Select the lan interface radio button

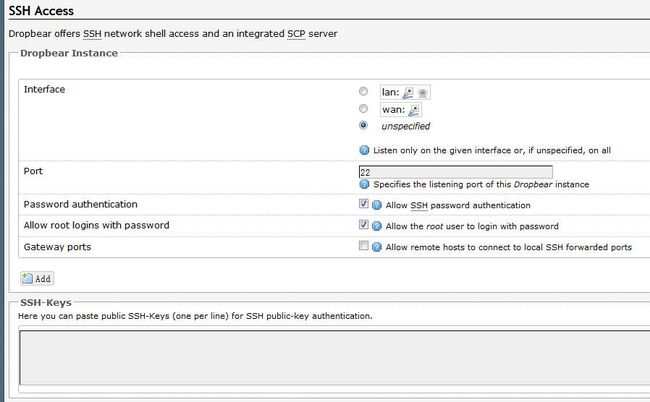click(363, 91)
